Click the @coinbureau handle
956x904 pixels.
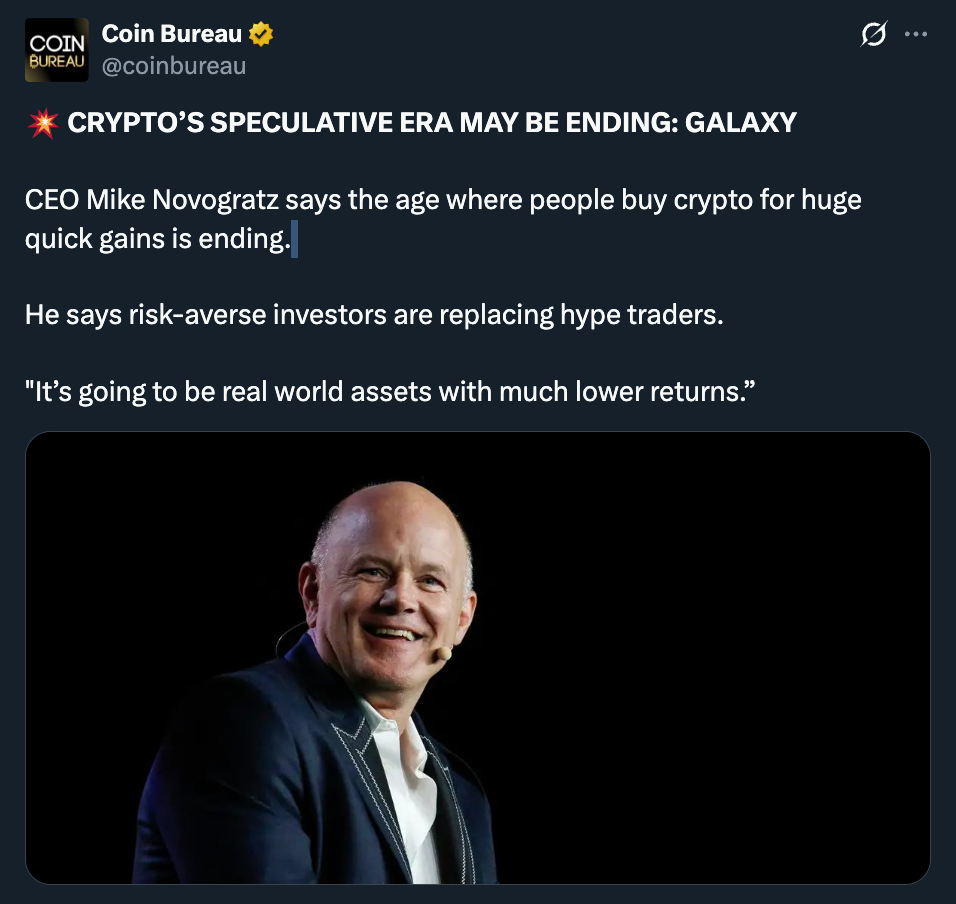174,67
